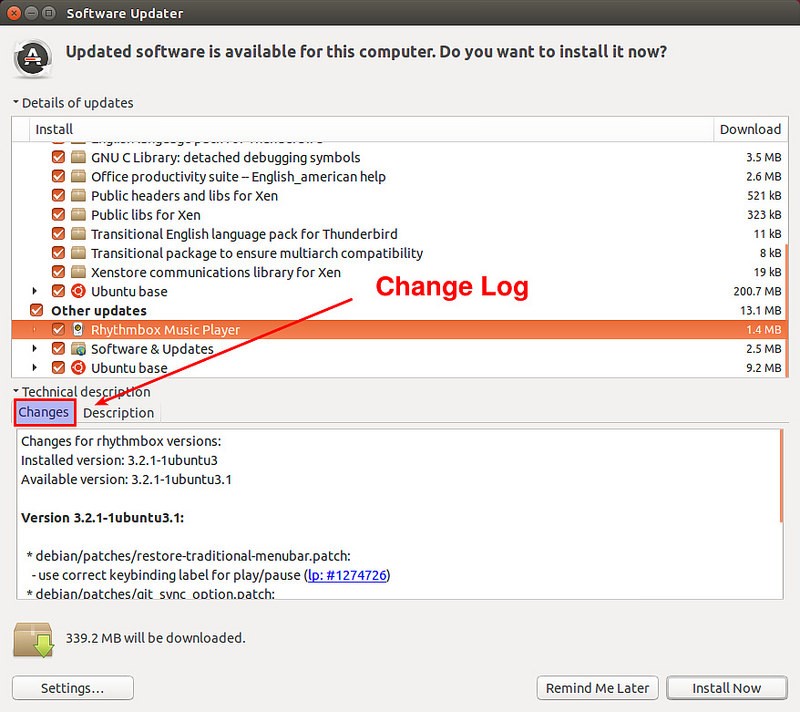Click the Download column header
800x712 pixels.
tap(750, 129)
